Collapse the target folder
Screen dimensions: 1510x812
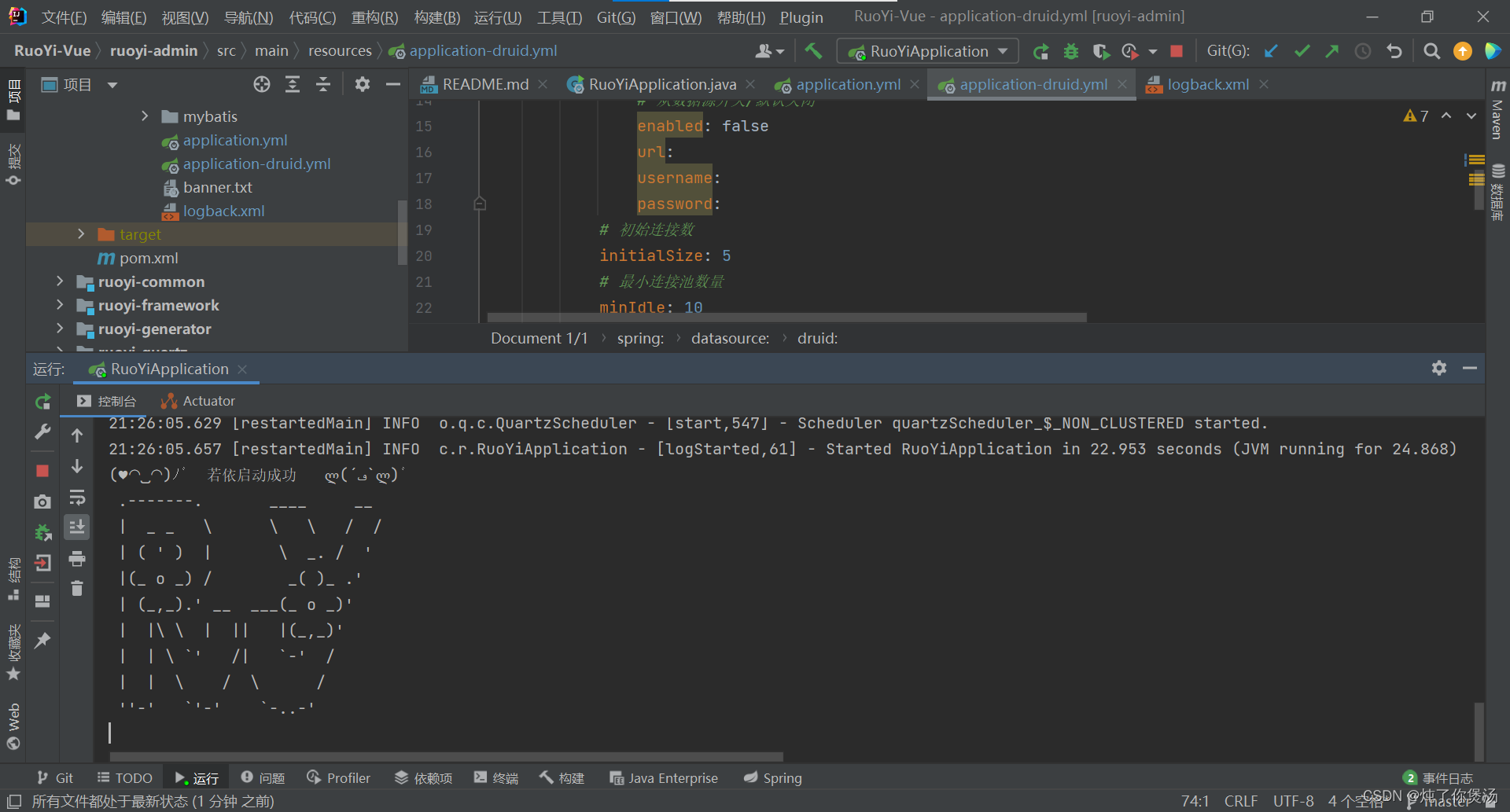pyautogui.click(x=80, y=233)
